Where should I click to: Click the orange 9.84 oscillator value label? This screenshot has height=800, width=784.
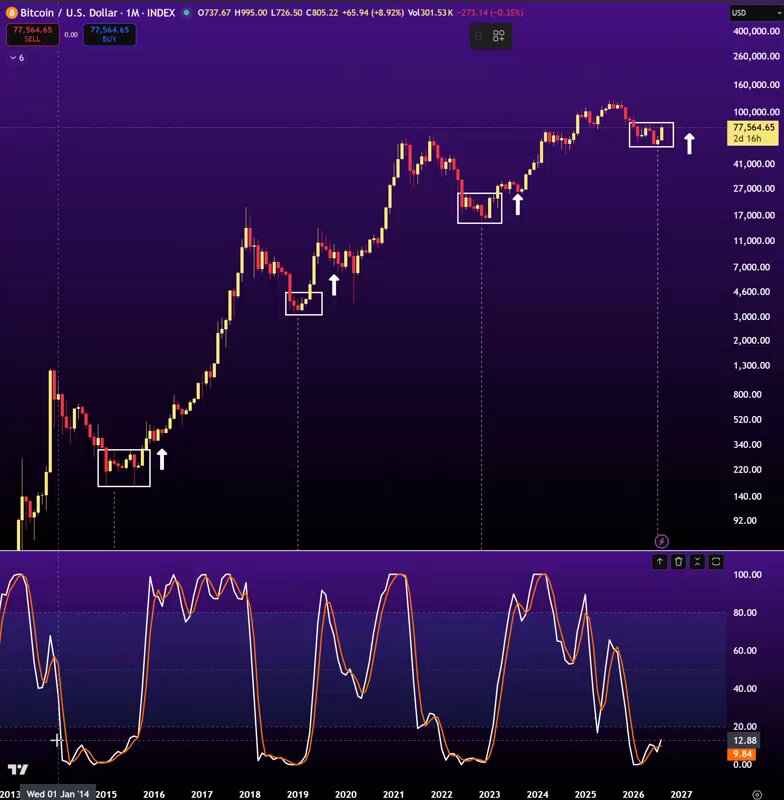pyautogui.click(x=742, y=754)
